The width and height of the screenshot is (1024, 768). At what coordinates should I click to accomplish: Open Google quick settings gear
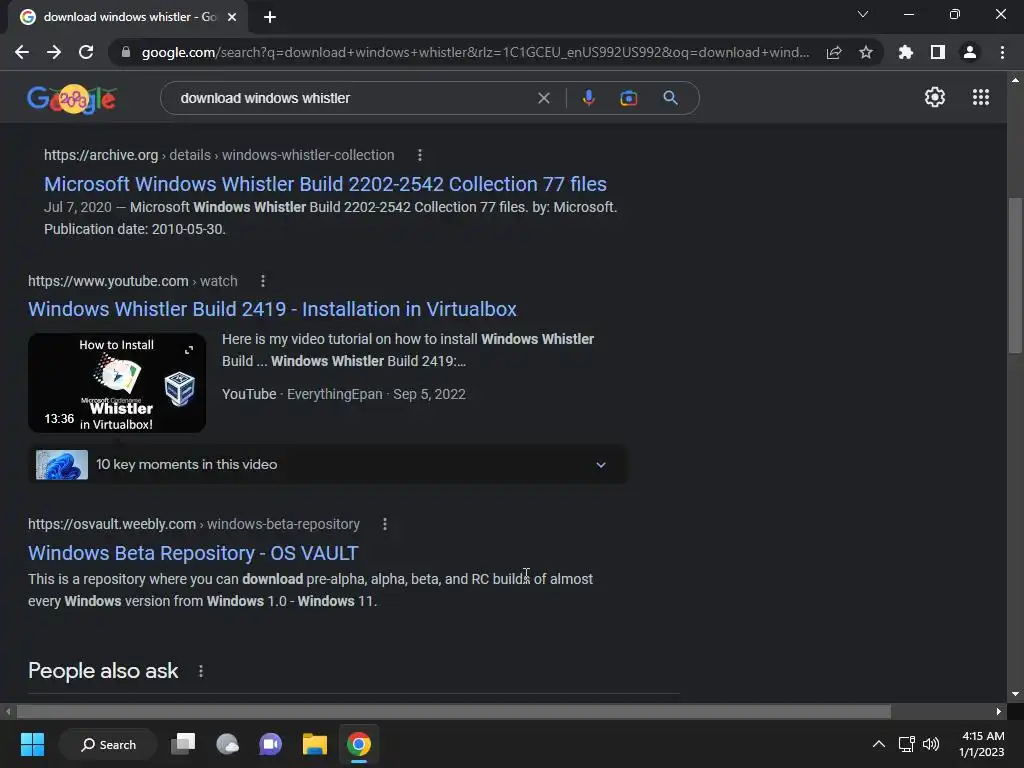point(935,97)
